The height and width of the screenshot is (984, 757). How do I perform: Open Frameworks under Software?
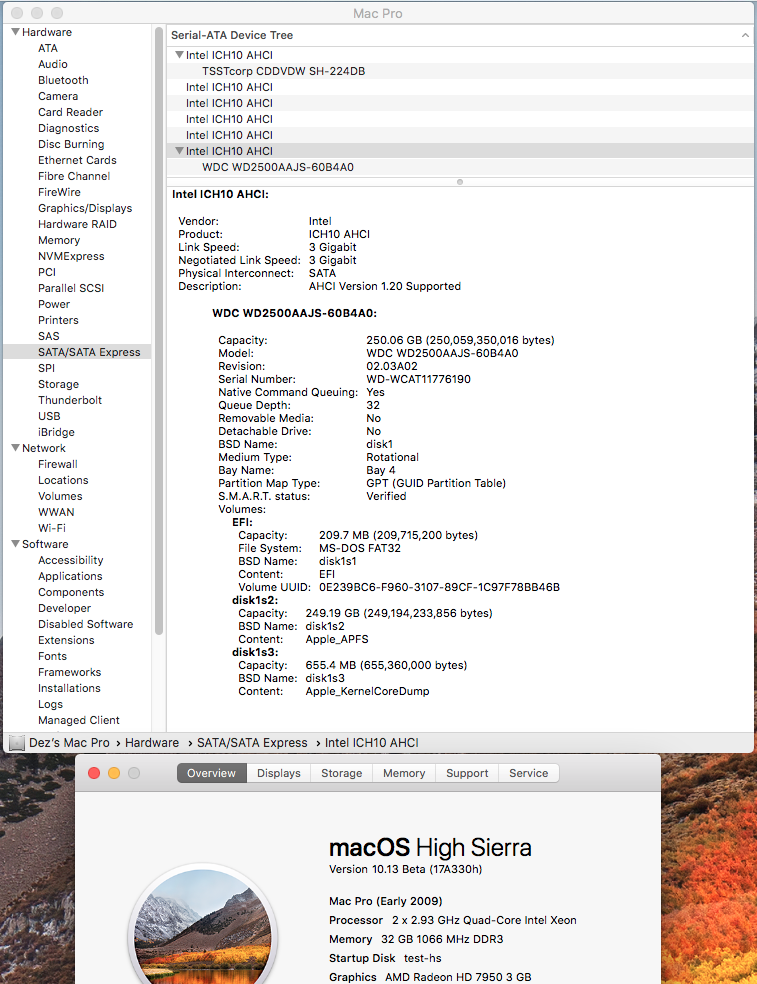click(x=69, y=672)
